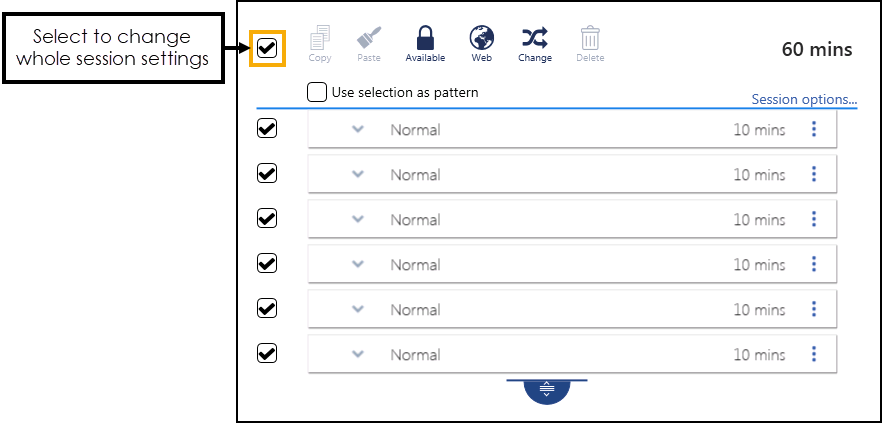Expand the fourth Normal slot chevron
This screenshot has width=882, height=423.
point(358,264)
